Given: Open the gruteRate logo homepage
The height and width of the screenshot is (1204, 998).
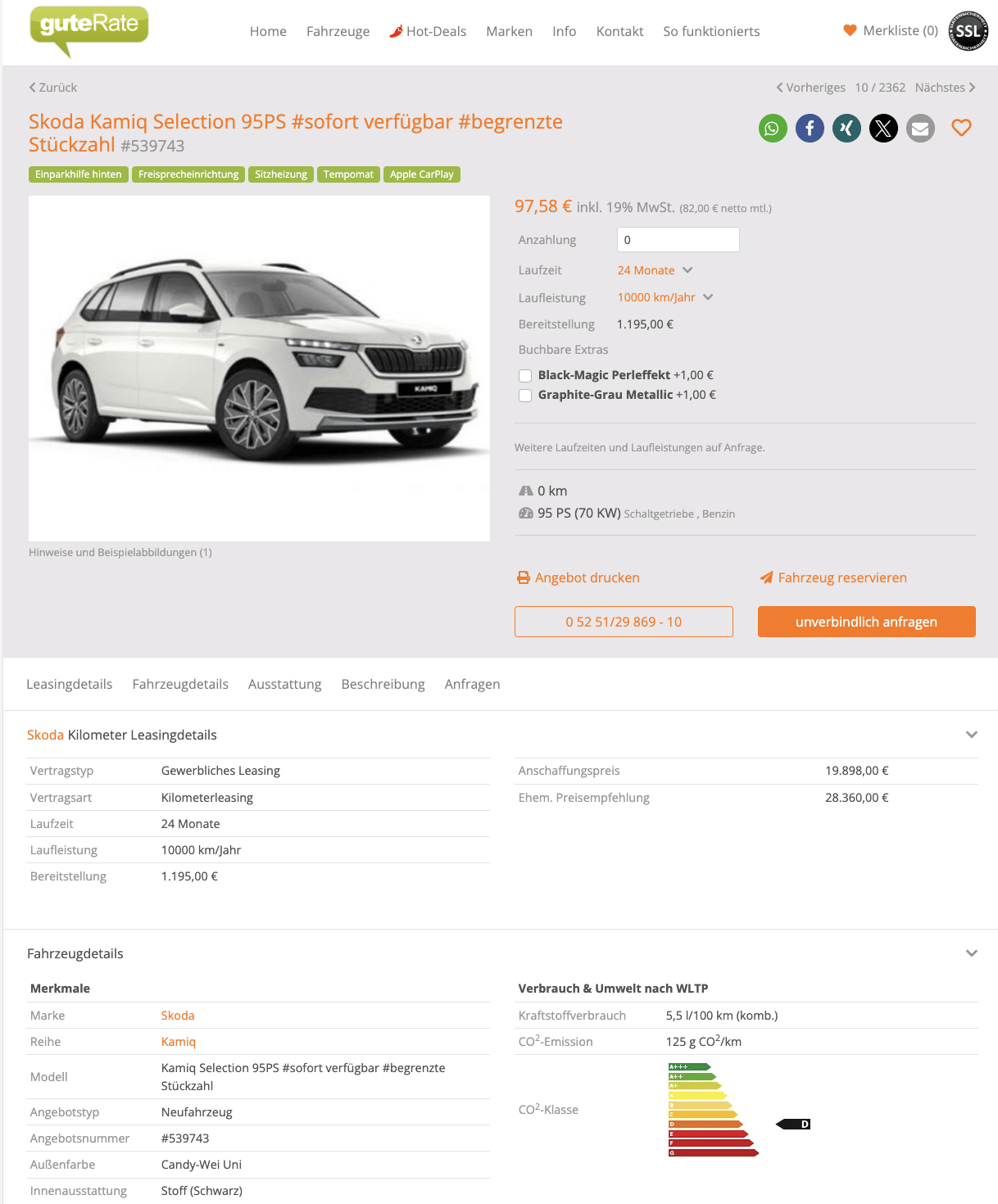Looking at the screenshot, I should [x=88, y=31].
